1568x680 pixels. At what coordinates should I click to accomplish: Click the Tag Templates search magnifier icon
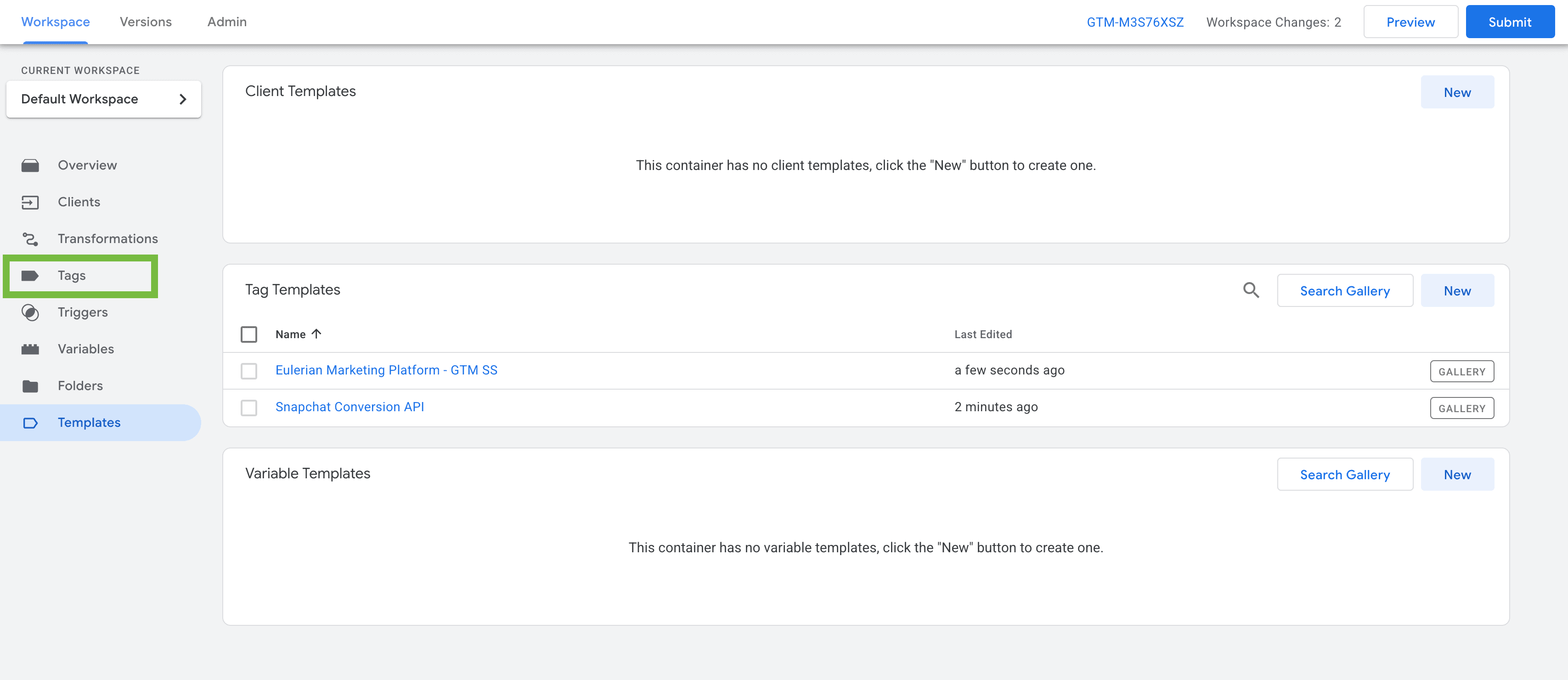pos(1250,290)
